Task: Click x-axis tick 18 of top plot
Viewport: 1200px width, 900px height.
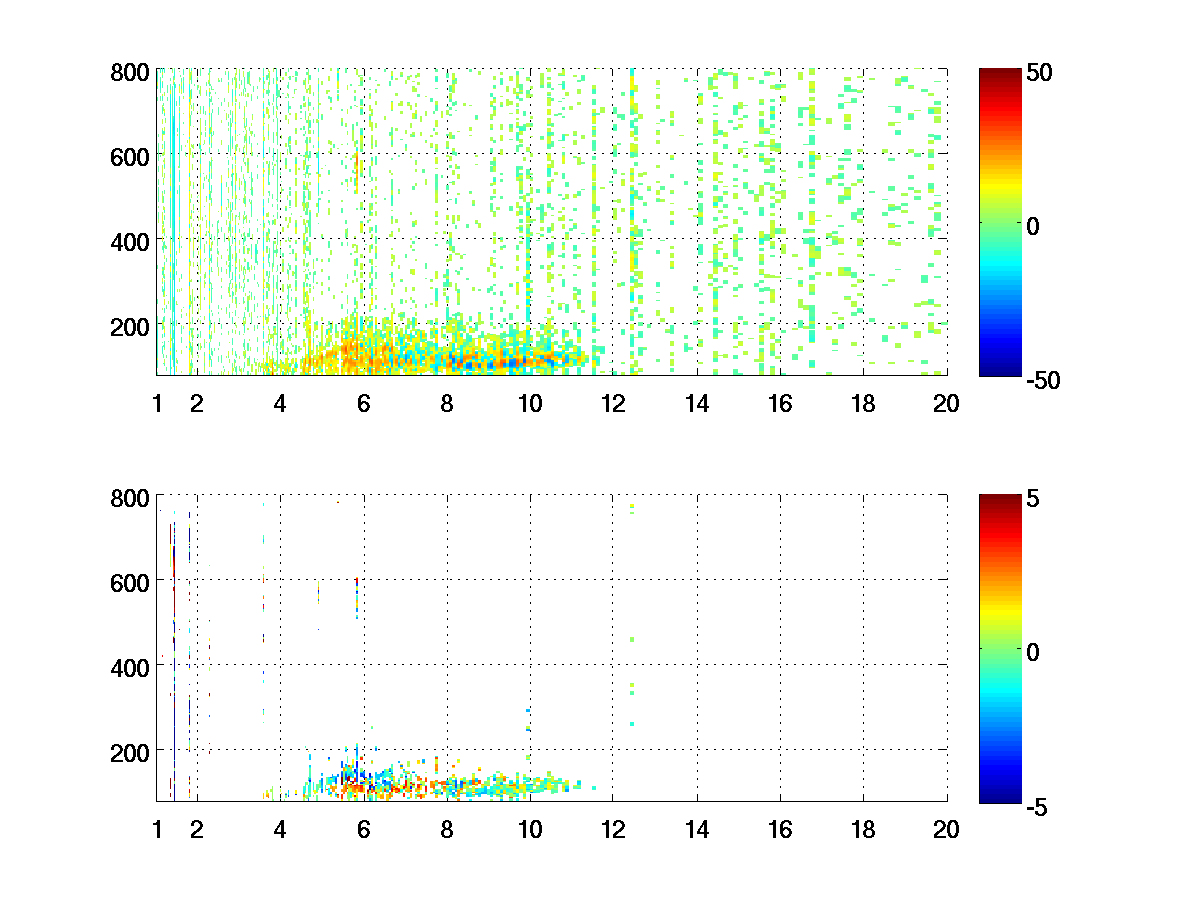Action: point(863,404)
